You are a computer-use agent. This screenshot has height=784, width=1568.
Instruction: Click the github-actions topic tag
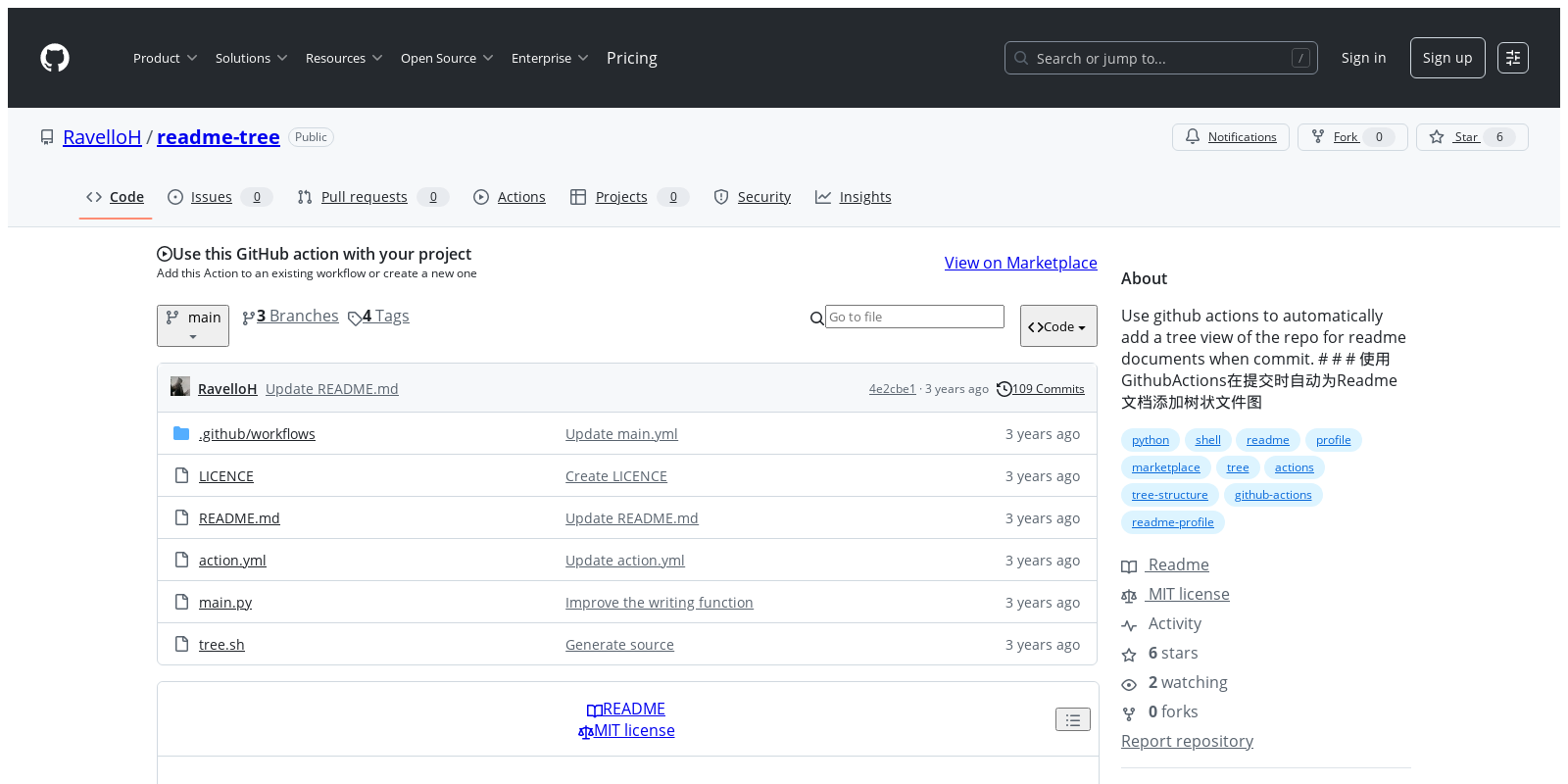[1273, 495]
